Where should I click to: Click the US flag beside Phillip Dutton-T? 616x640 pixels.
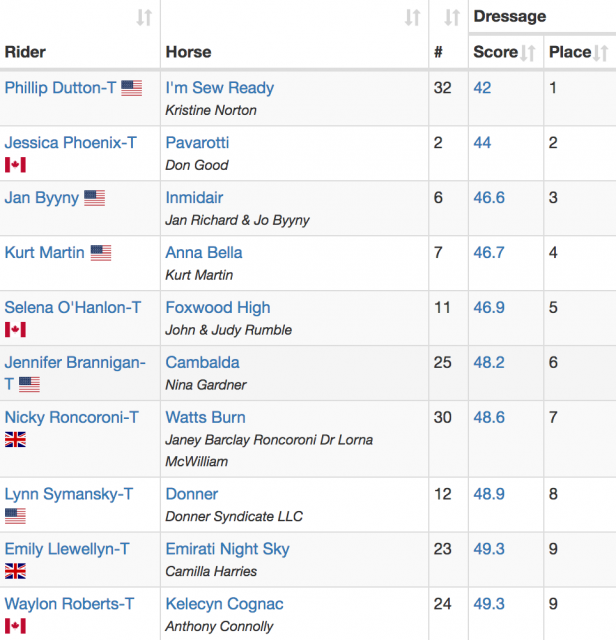131,88
